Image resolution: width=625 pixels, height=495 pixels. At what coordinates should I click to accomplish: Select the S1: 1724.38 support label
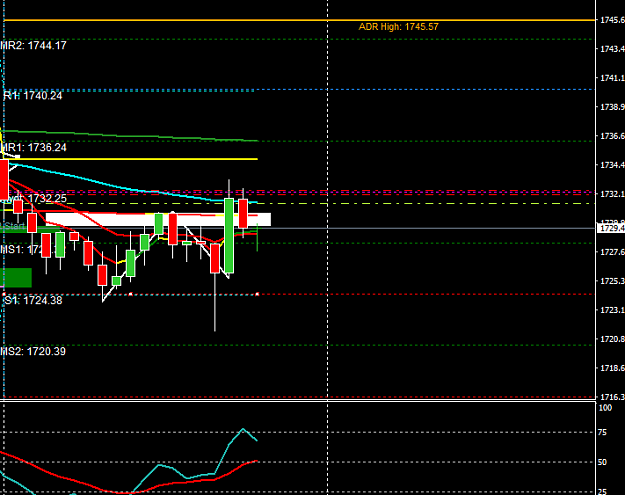click(x=33, y=300)
